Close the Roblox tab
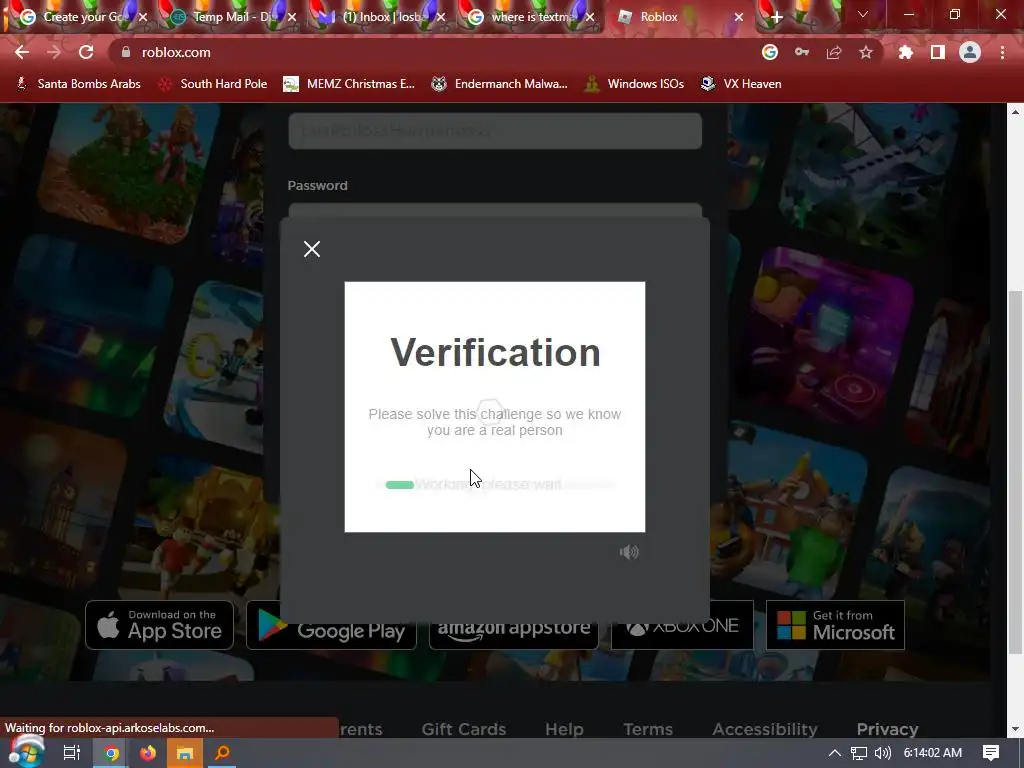 739,18
